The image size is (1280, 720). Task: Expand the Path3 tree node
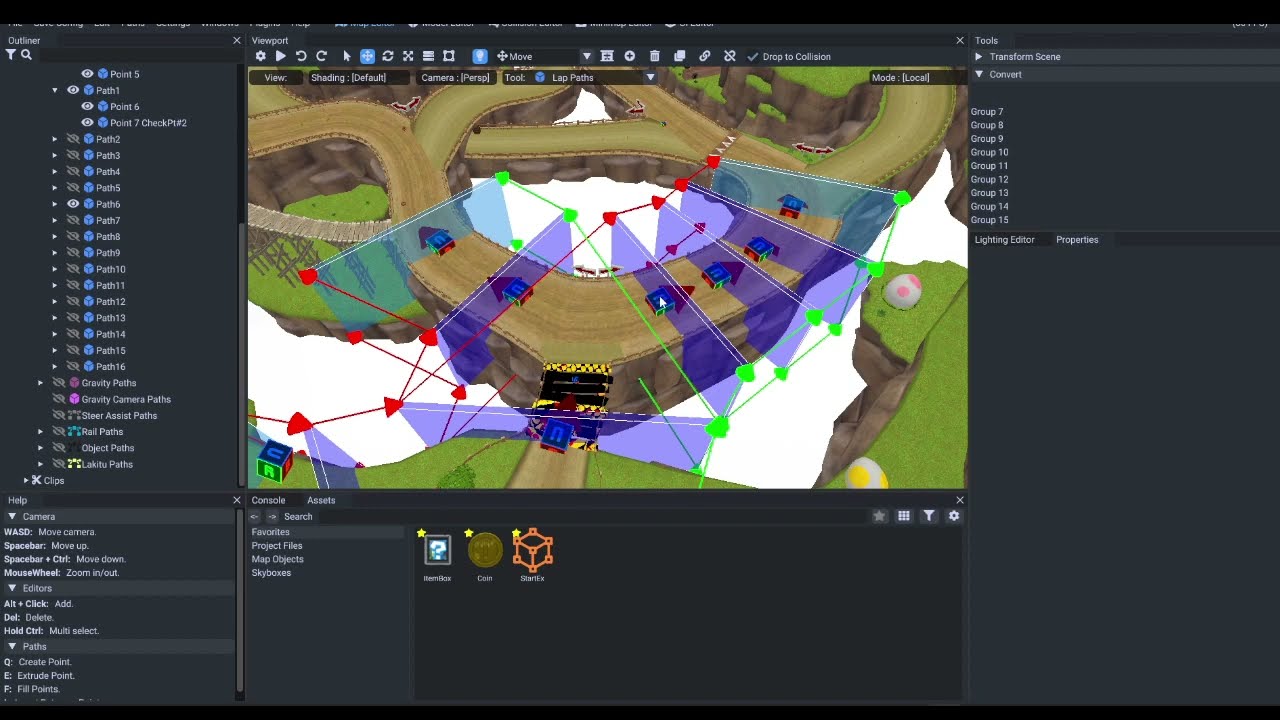pyautogui.click(x=55, y=155)
